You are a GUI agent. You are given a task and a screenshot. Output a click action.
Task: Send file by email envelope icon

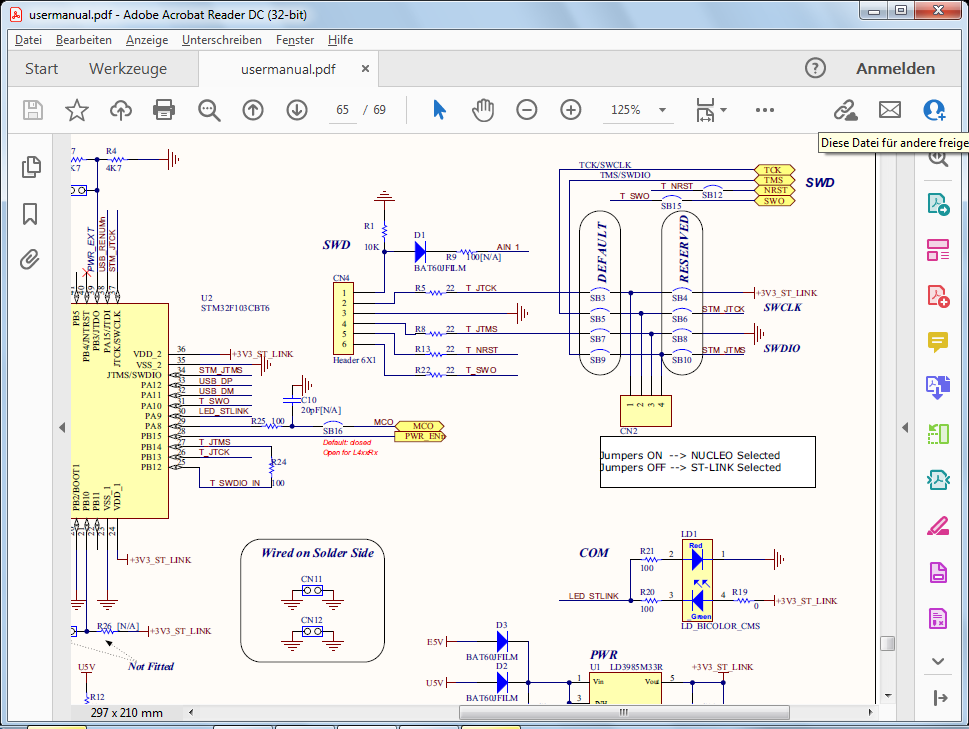click(890, 110)
